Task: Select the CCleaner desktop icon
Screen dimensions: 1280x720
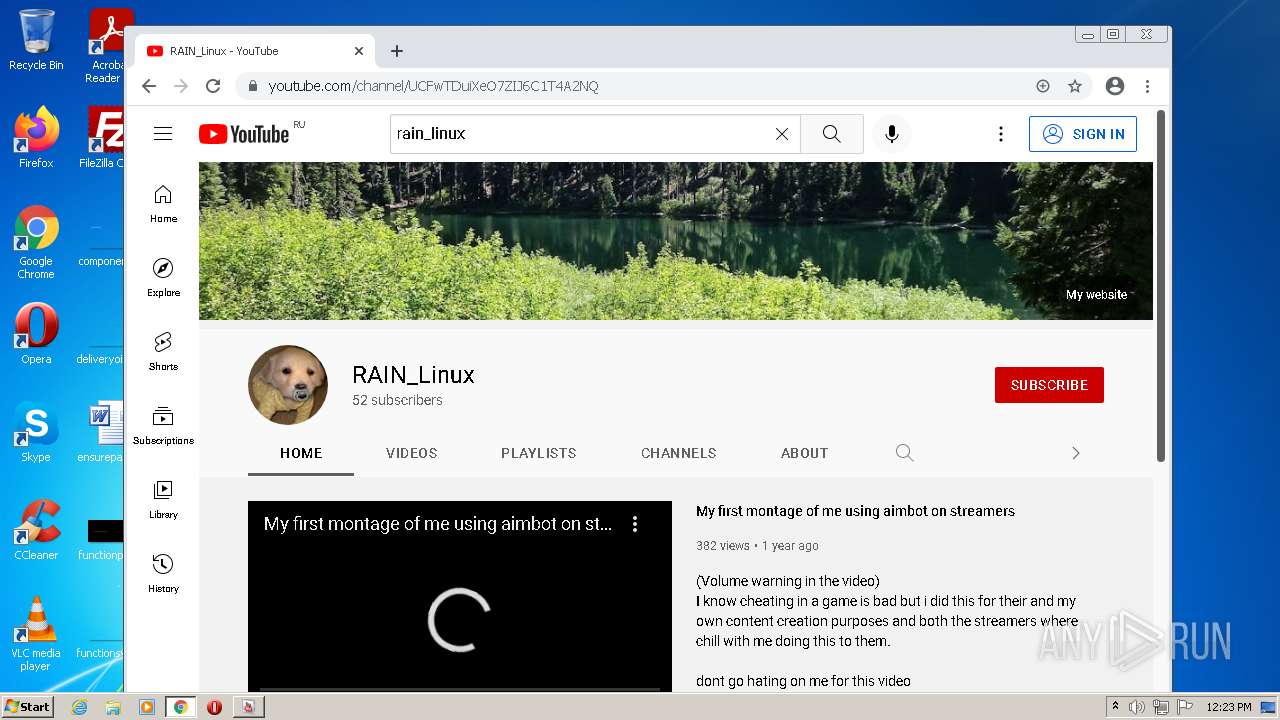Action: pos(36,530)
